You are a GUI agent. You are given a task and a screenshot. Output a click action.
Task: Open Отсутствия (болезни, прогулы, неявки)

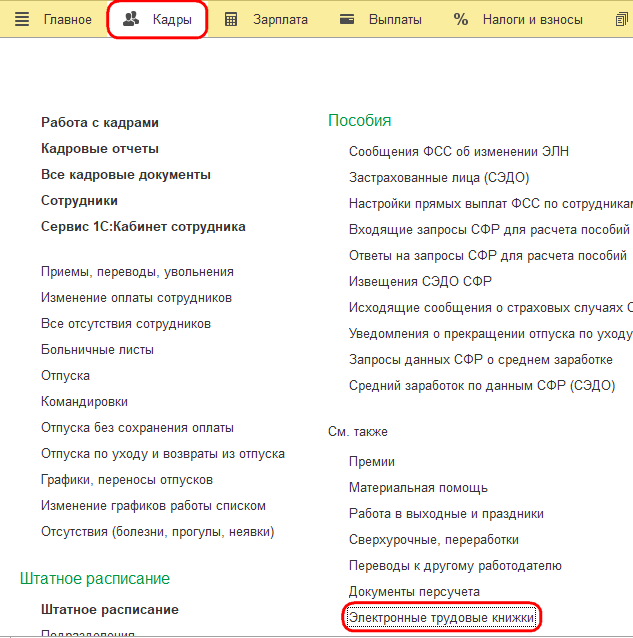(x=157, y=532)
